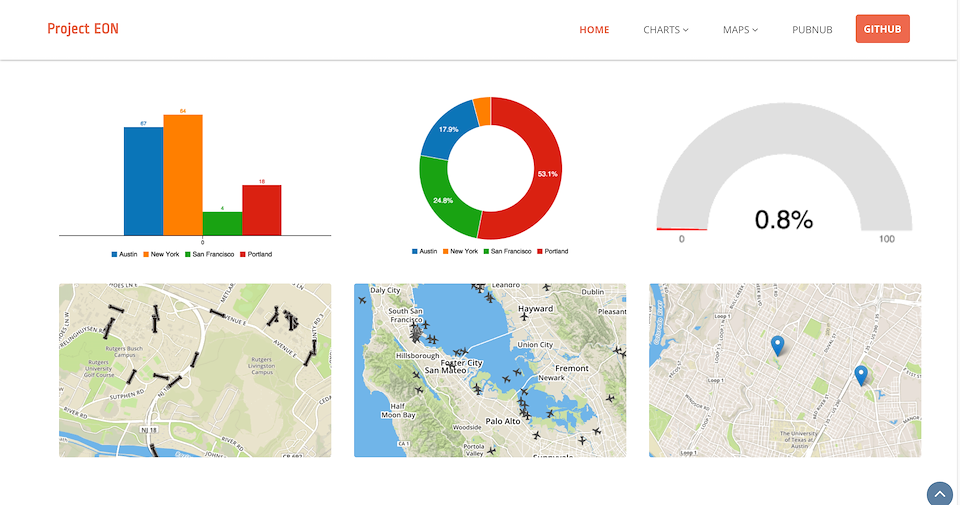
Task: Expand the CHARTS dropdown menu
Action: [665, 30]
